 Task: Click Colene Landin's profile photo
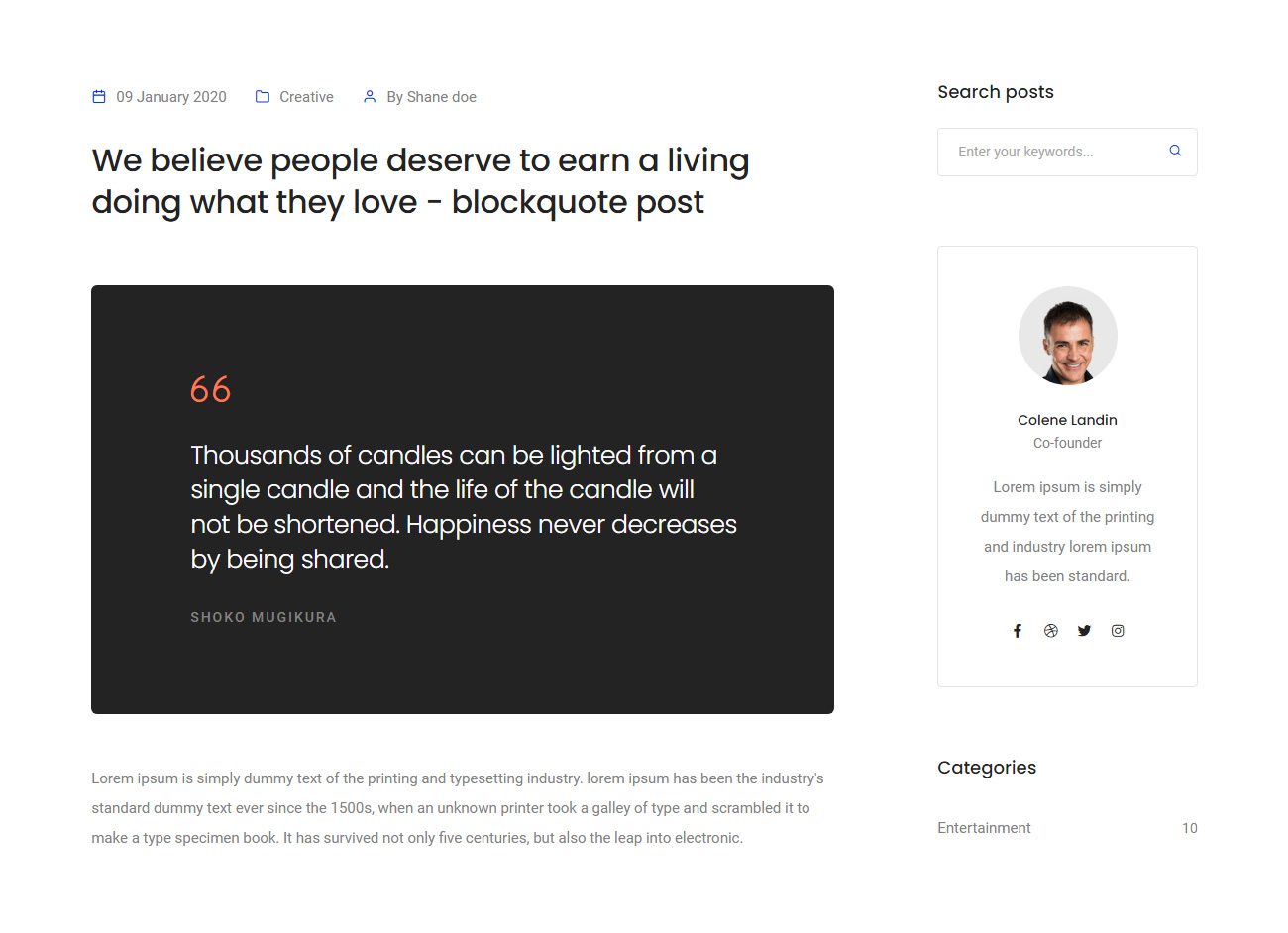[x=1068, y=336]
